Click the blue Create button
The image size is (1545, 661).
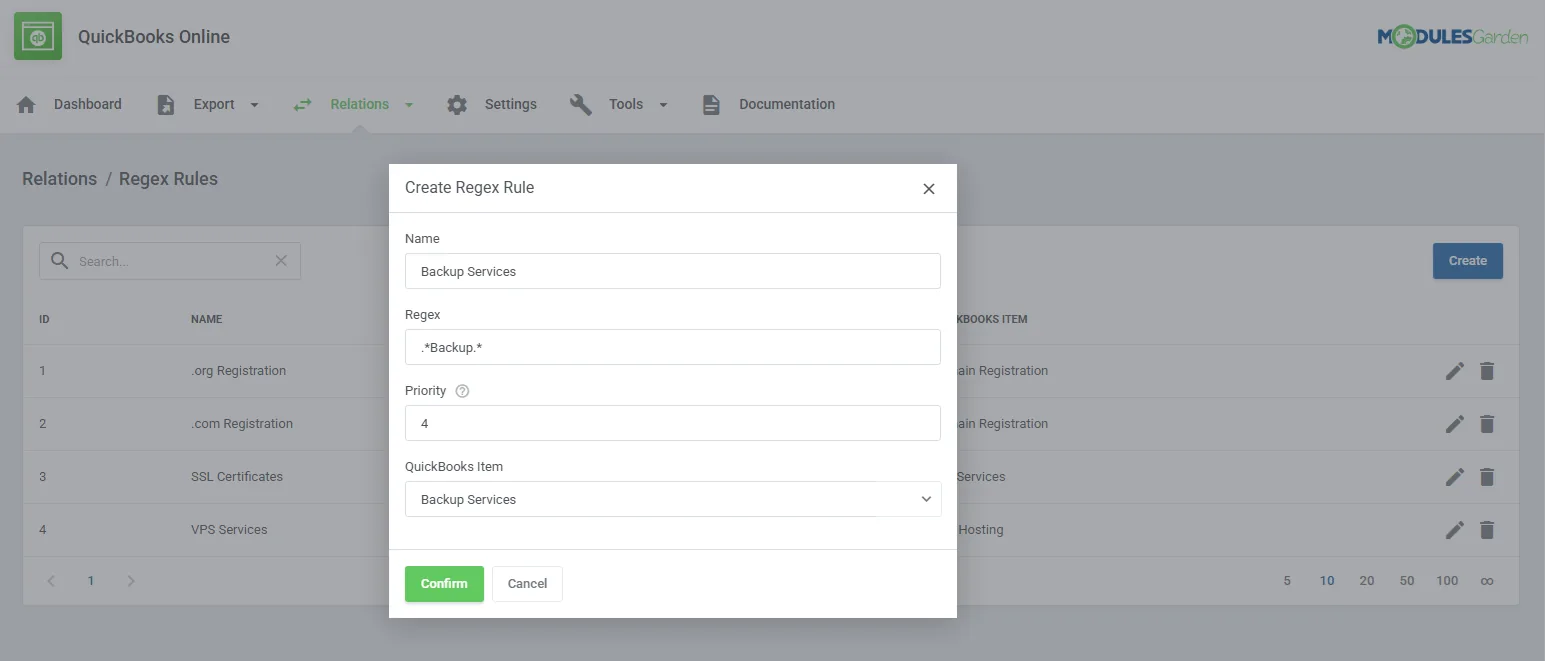[x=1467, y=261]
